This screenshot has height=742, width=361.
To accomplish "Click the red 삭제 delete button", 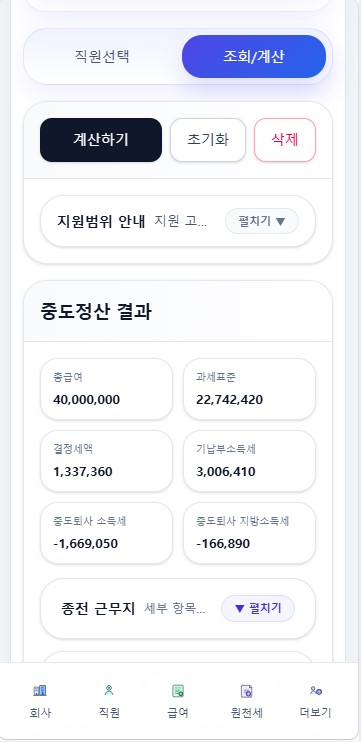I will pyautogui.click(x=285, y=140).
